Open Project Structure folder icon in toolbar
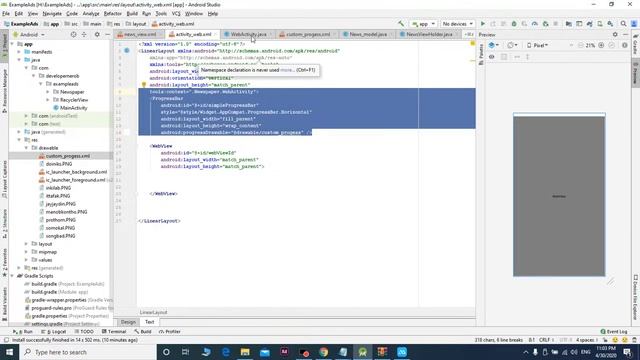The height and width of the screenshot is (360, 640). pos(569,24)
